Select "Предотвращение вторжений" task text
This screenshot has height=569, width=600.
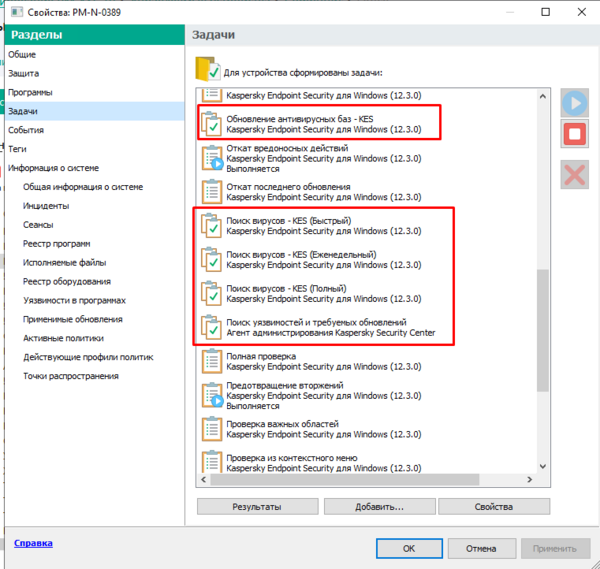point(285,385)
